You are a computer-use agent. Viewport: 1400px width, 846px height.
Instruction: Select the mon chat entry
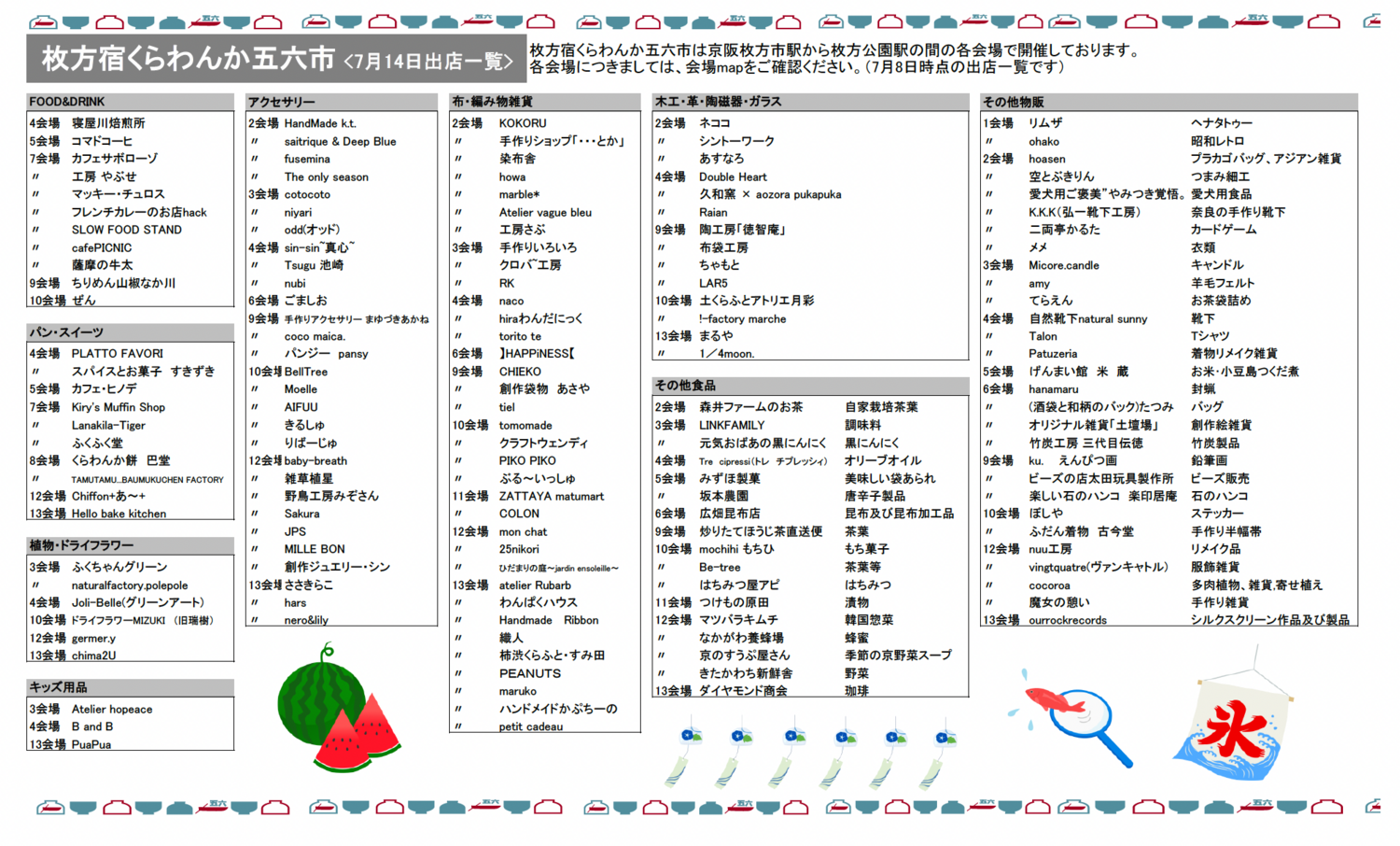coord(523,531)
